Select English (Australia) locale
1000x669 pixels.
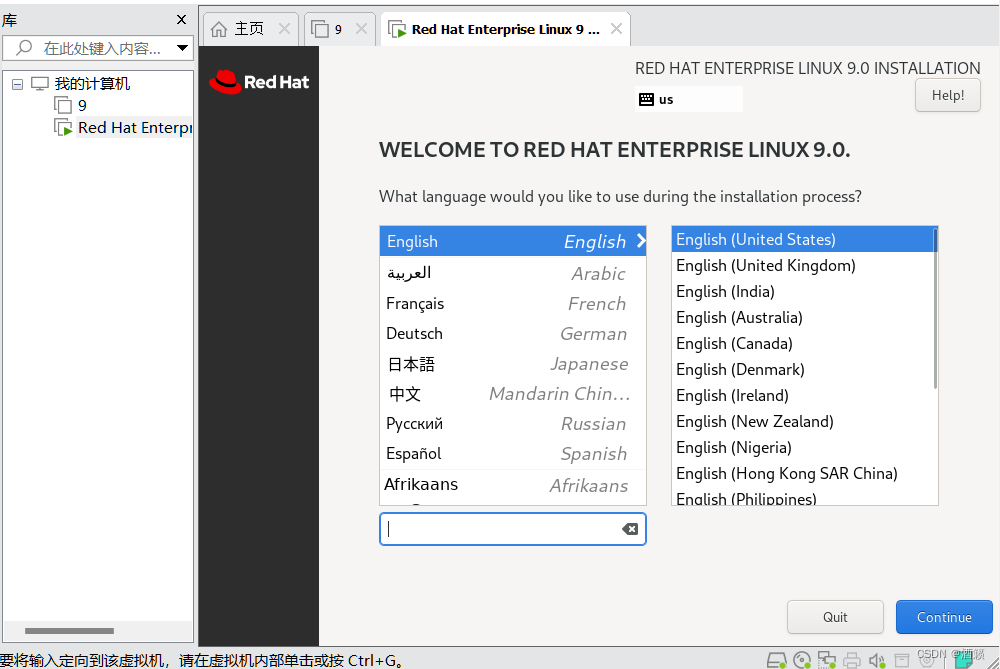[x=802, y=318]
